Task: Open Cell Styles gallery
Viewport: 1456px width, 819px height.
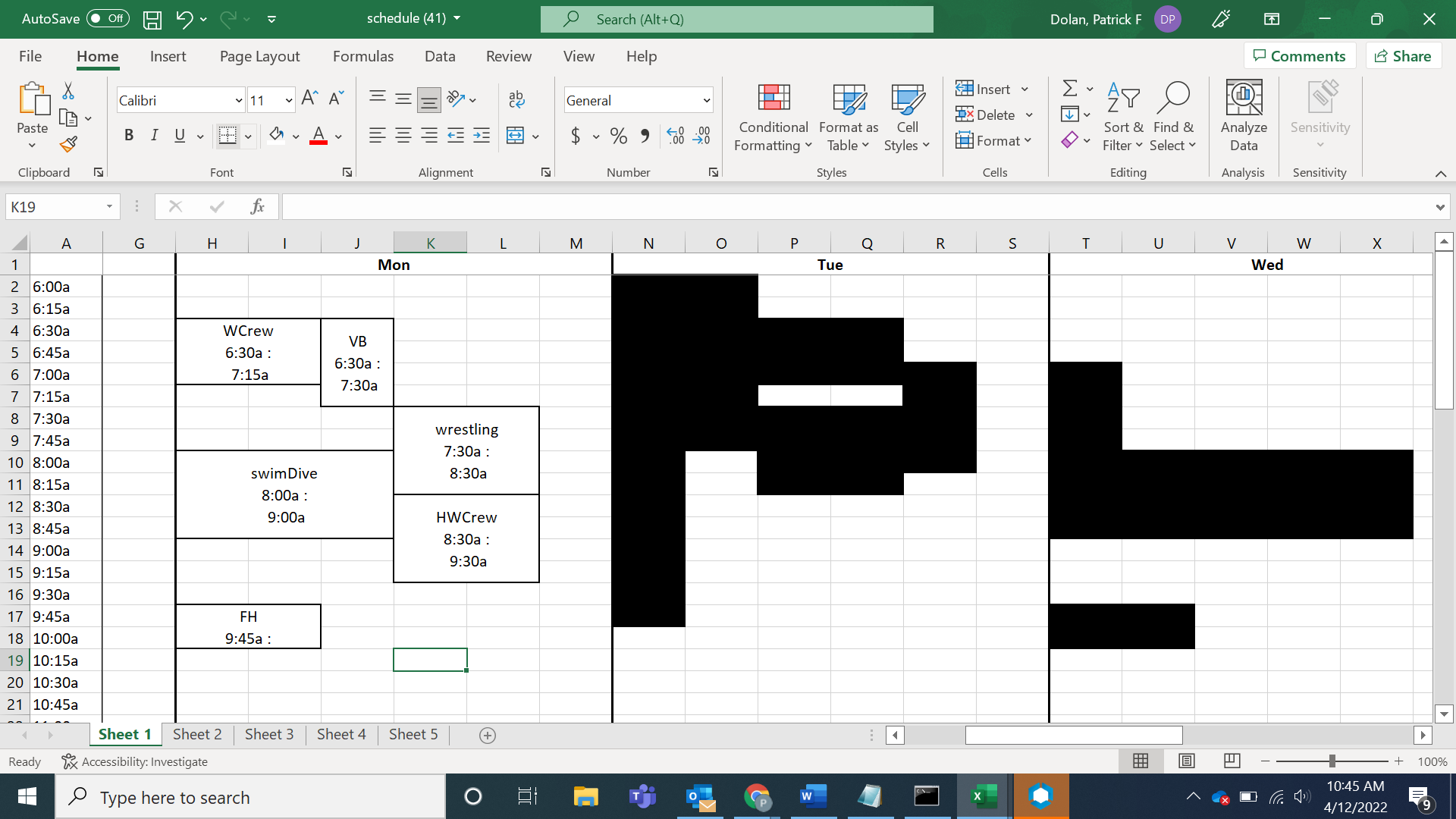Action: pyautogui.click(x=907, y=115)
